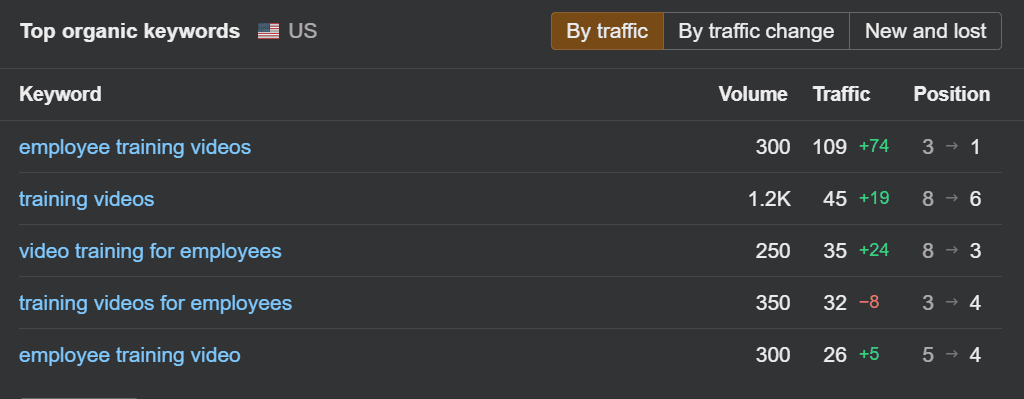The width and height of the screenshot is (1024, 399).
Task: Click the 1.2K volume value
Action: tap(769, 199)
